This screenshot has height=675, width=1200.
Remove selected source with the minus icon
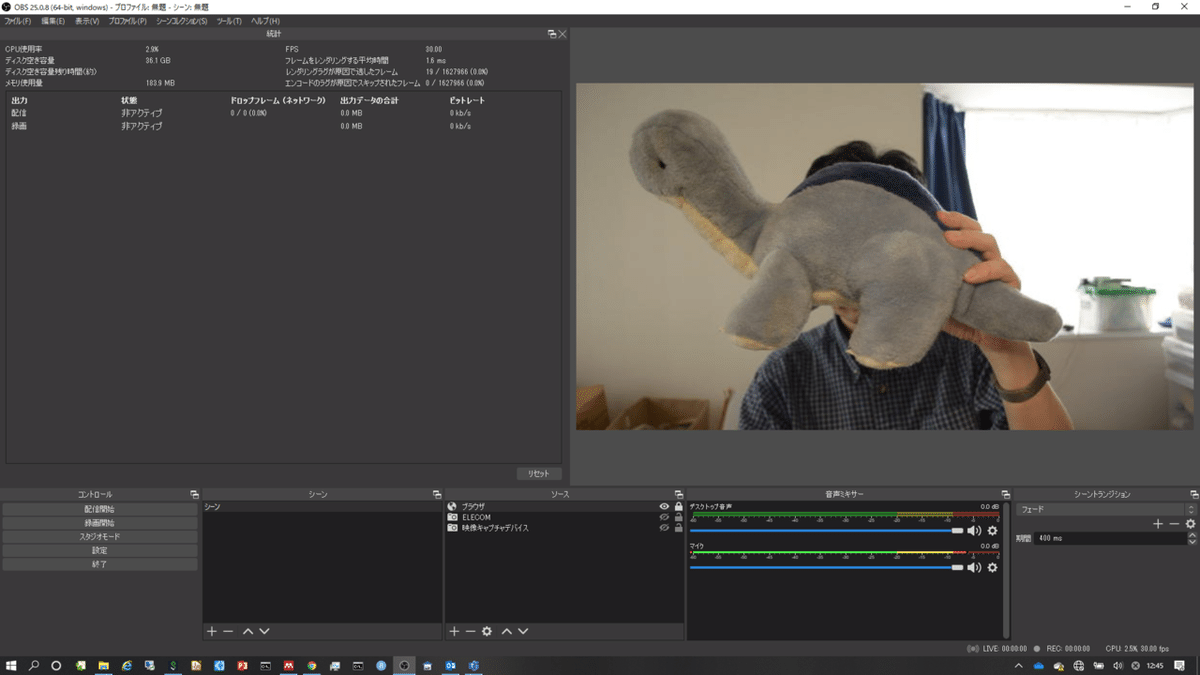[470, 632]
